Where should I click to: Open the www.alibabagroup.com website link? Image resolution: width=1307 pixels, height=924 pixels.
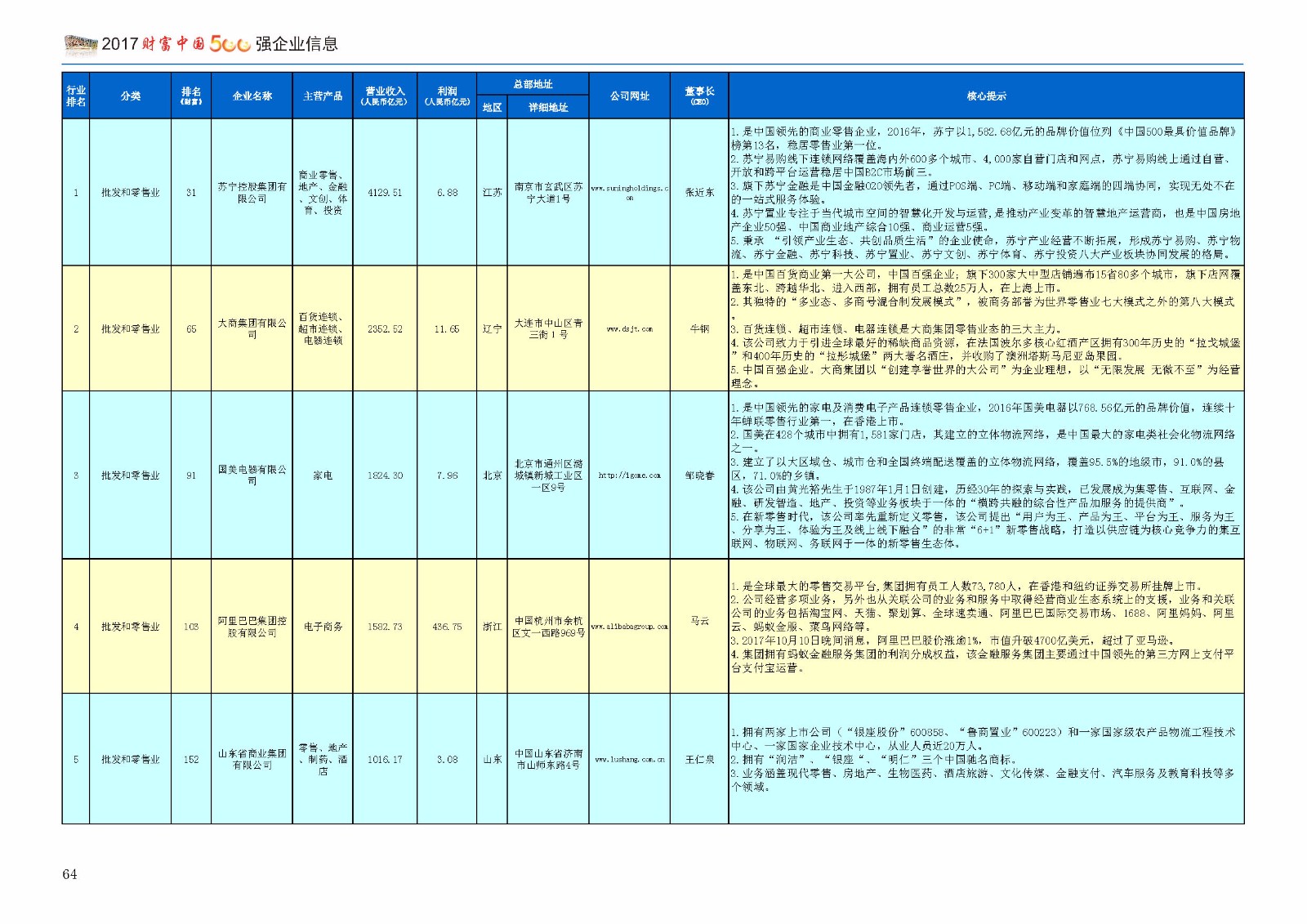point(629,627)
